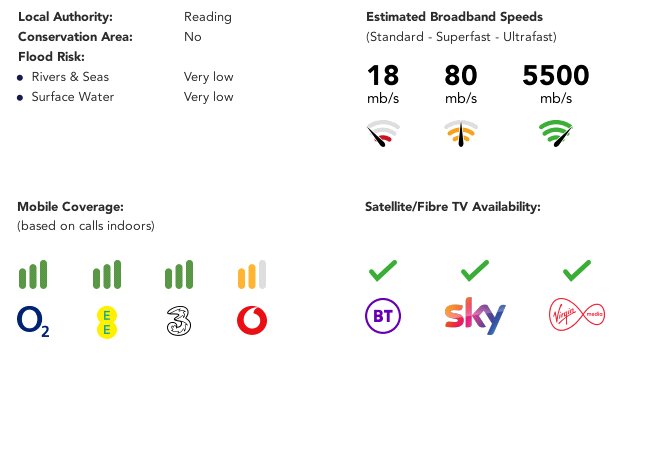Screen dimensions: 645x462
Task: Click the O2 green signal bars
Action: pos(33,274)
